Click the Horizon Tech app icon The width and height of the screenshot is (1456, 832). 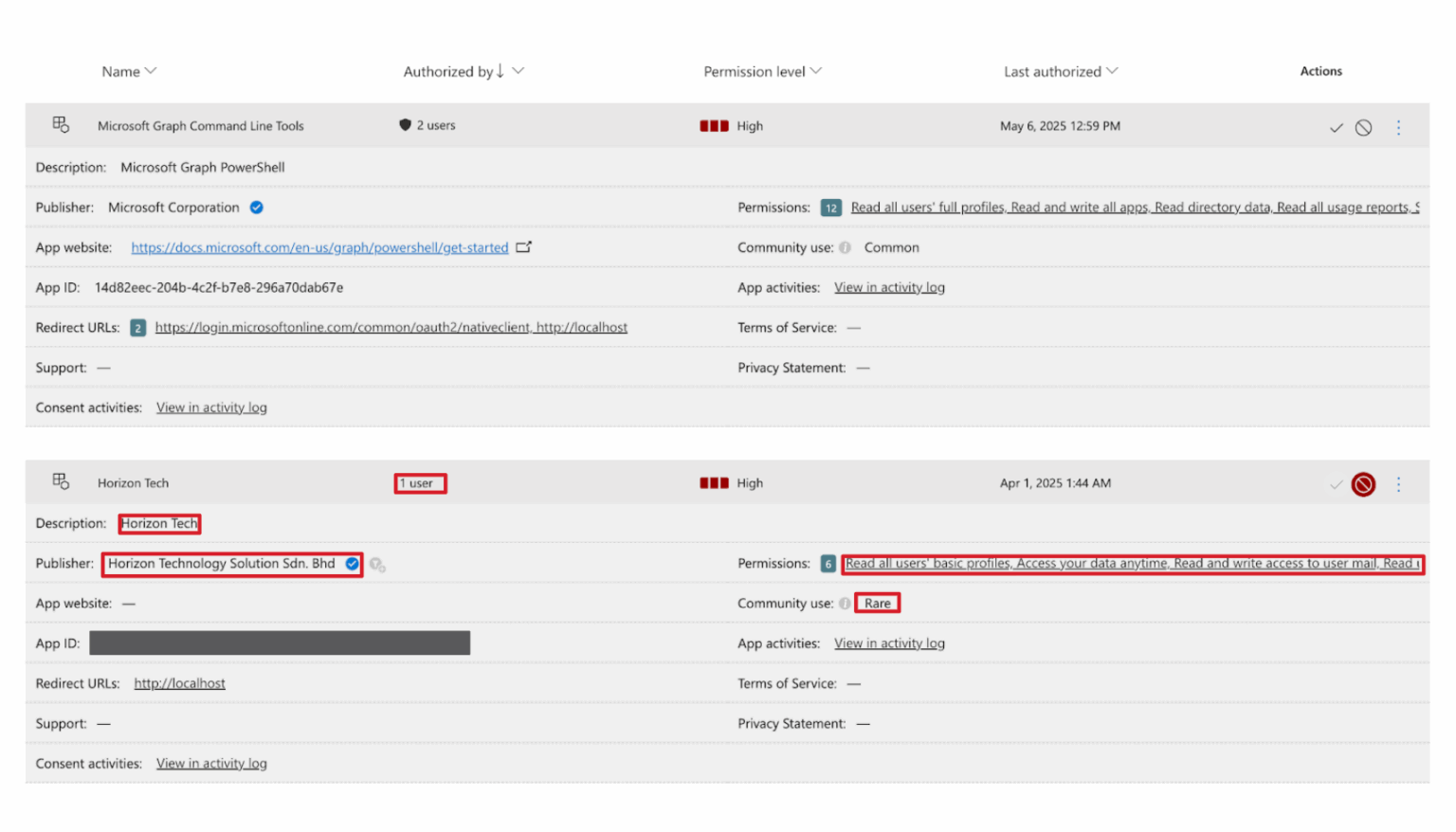point(61,481)
